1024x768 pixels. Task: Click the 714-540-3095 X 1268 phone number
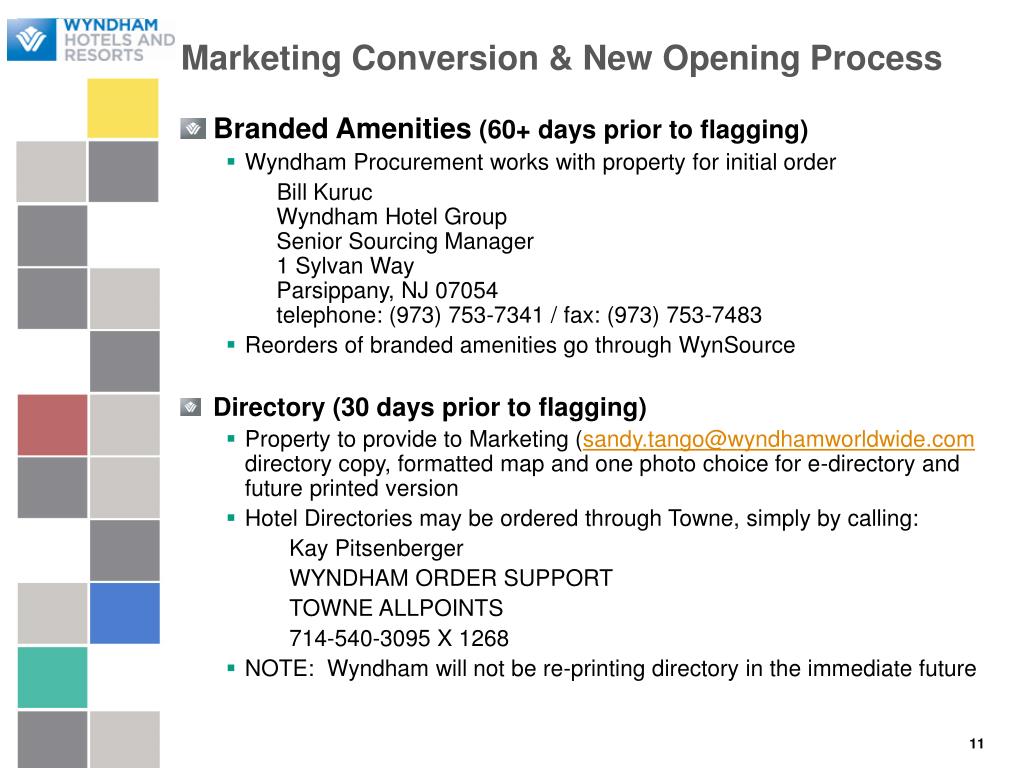tap(399, 638)
